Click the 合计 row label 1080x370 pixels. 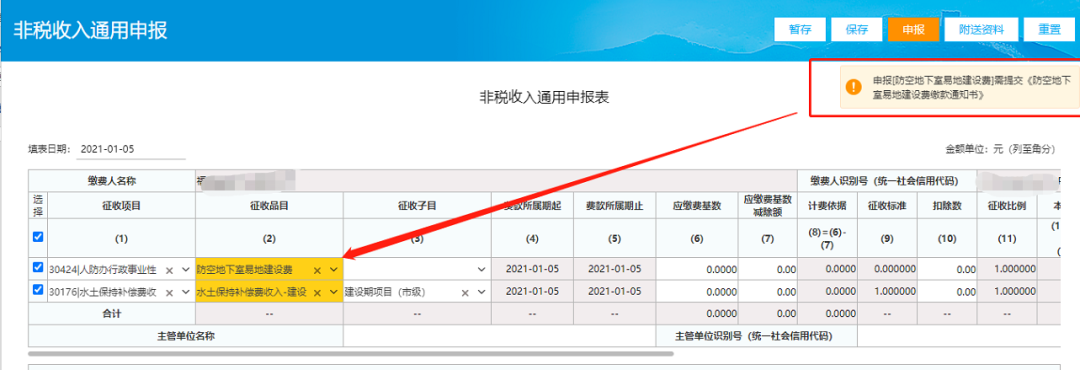tap(112, 314)
